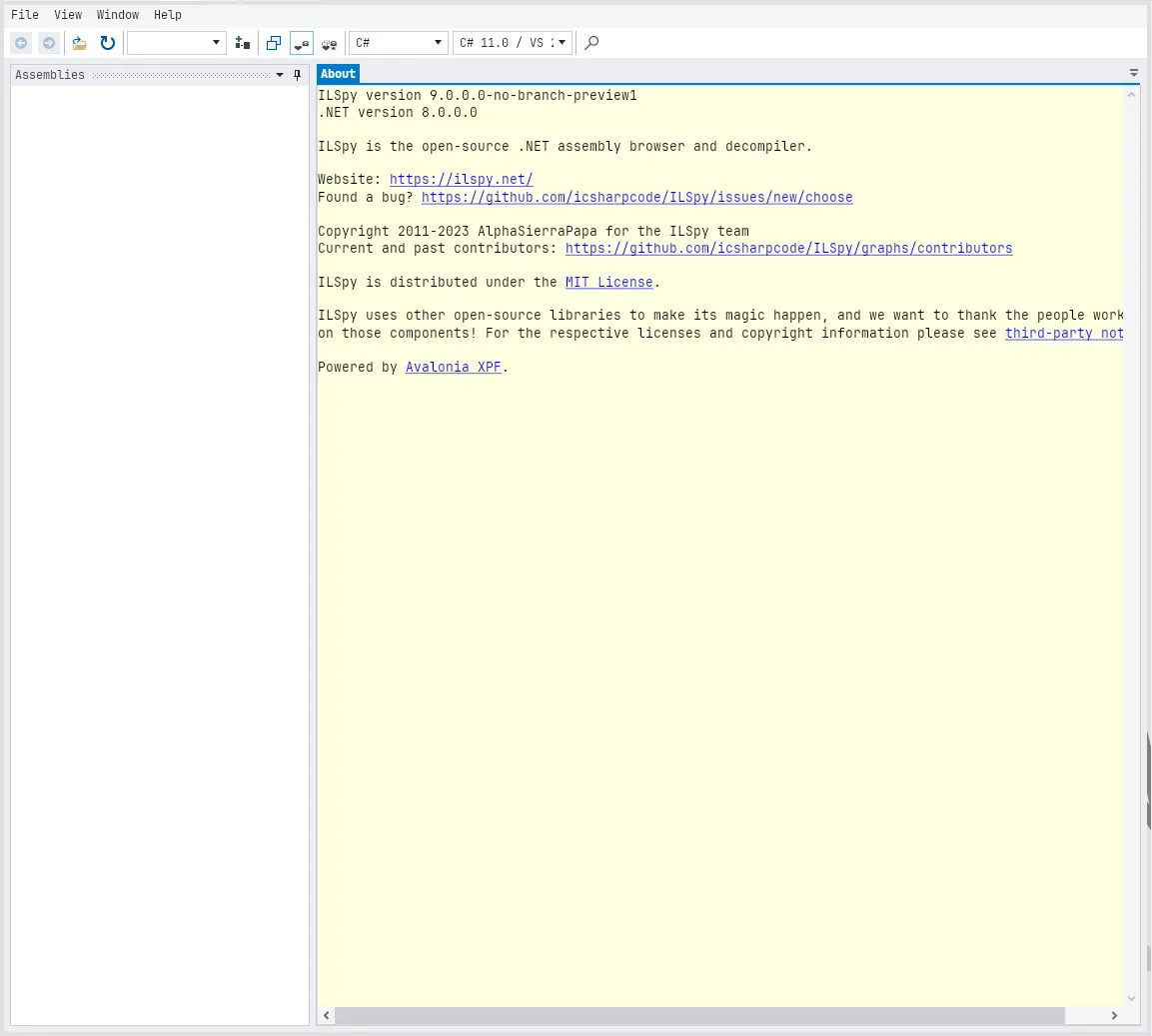Image resolution: width=1152 pixels, height=1036 pixels.
Task: Click the Assemblies panel title
Action: 50,75
